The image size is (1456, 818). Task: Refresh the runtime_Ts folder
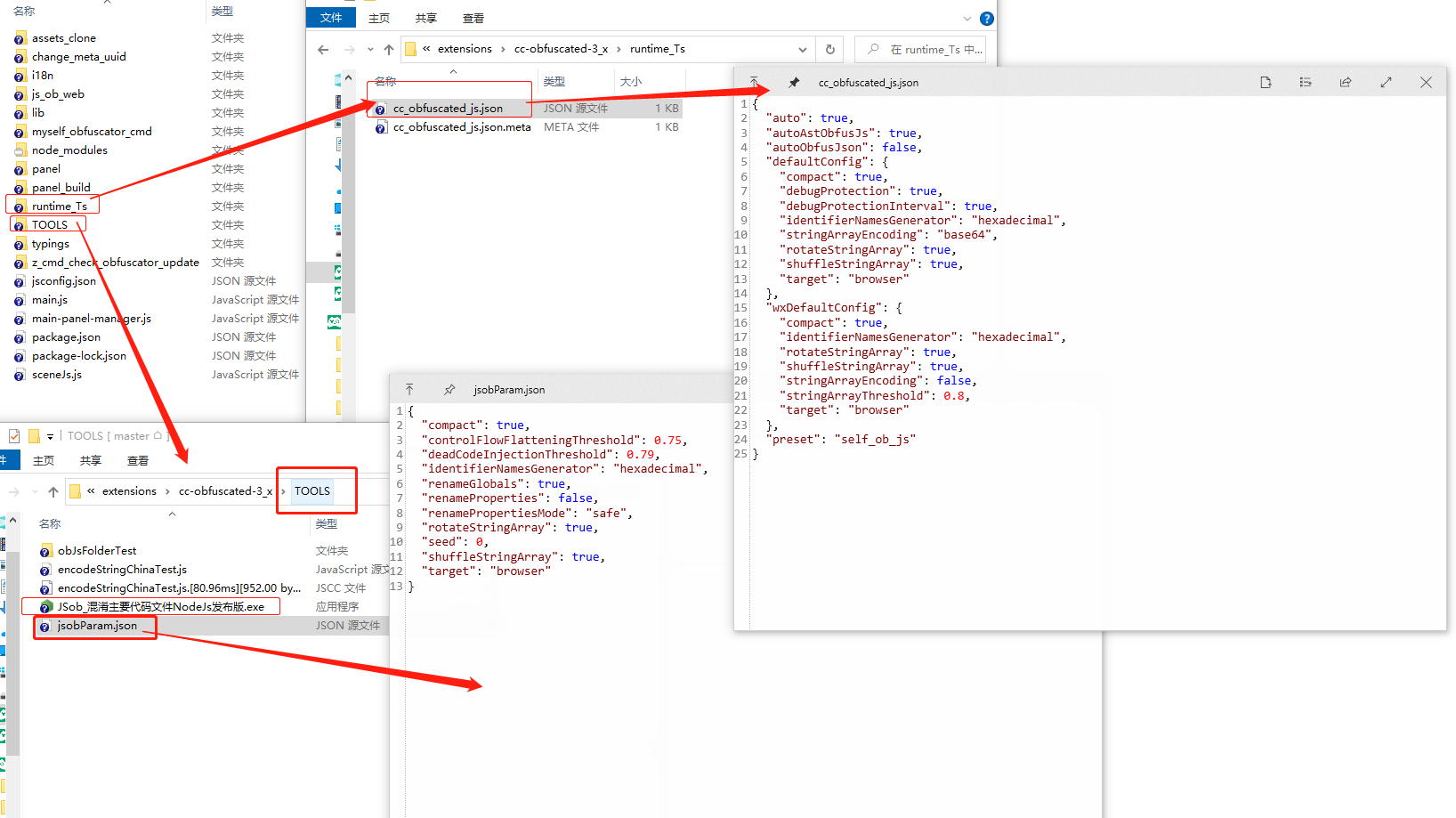tap(830, 50)
